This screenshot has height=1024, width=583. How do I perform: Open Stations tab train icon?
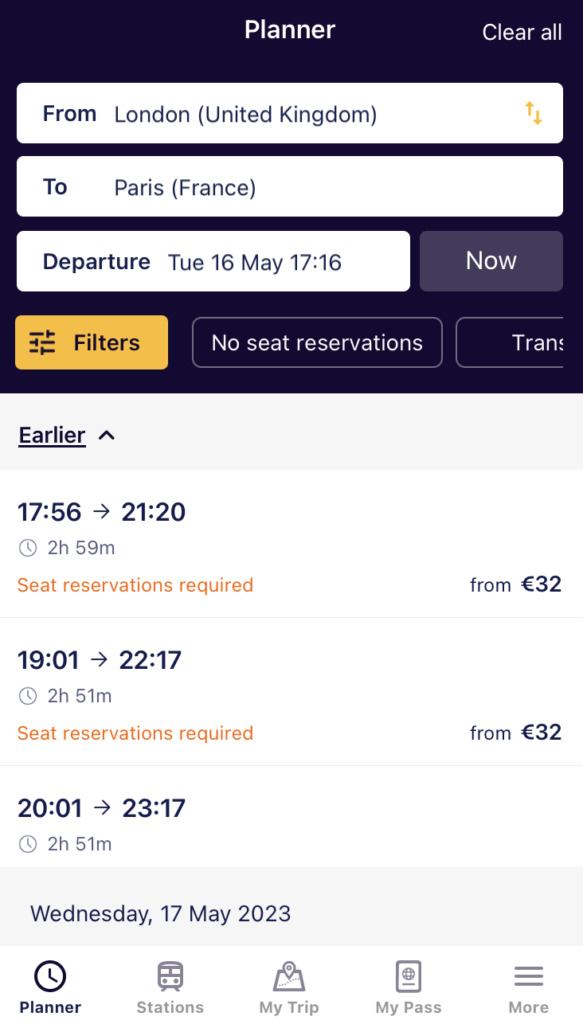coord(170,976)
